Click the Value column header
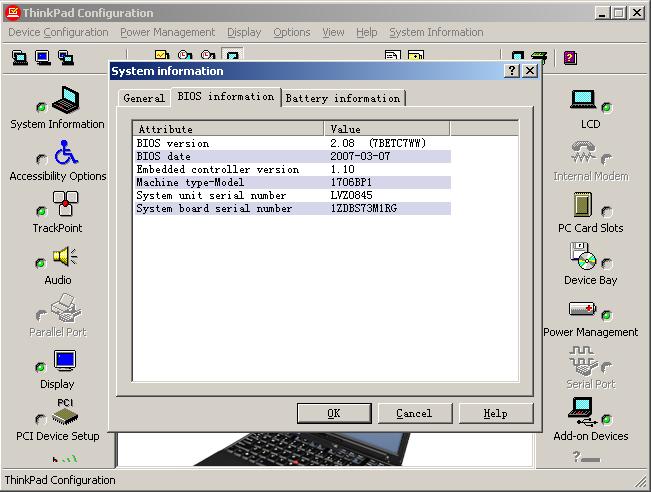 (387, 129)
